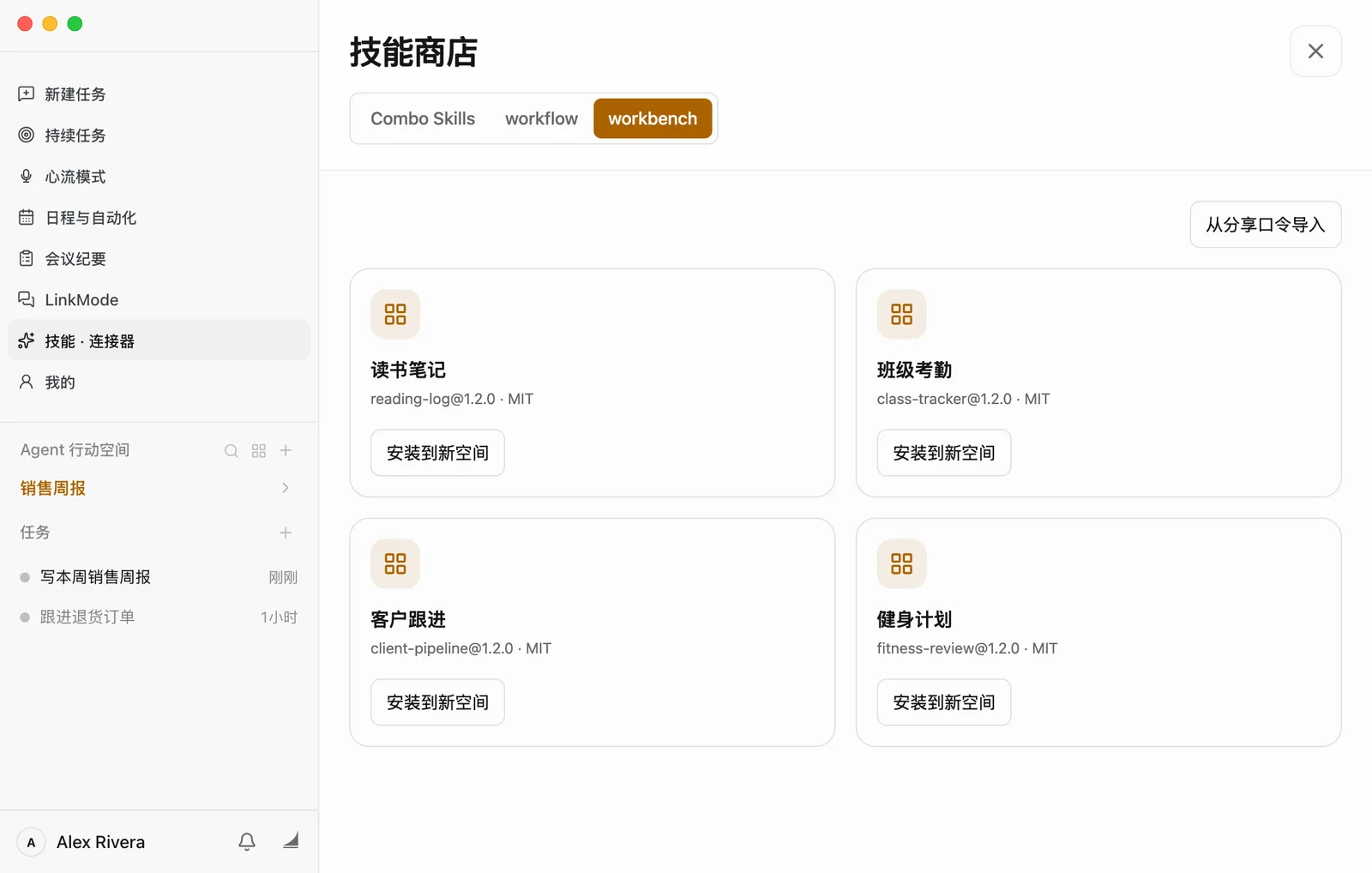The image size is (1372, 873).
Task: Click the 心流模式 microphone icon
Action: [27, 176]
